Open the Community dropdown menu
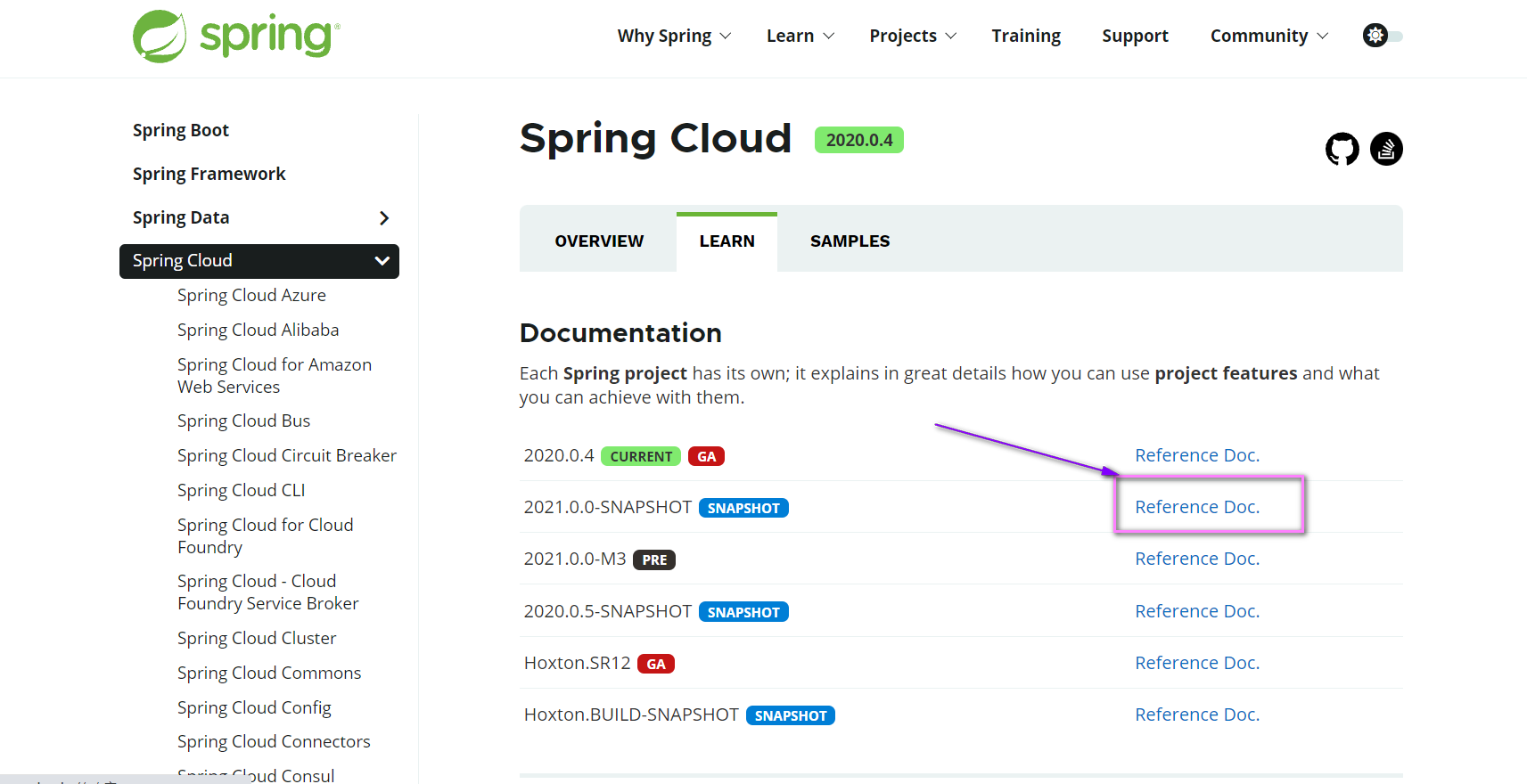 coord(1269,36)
